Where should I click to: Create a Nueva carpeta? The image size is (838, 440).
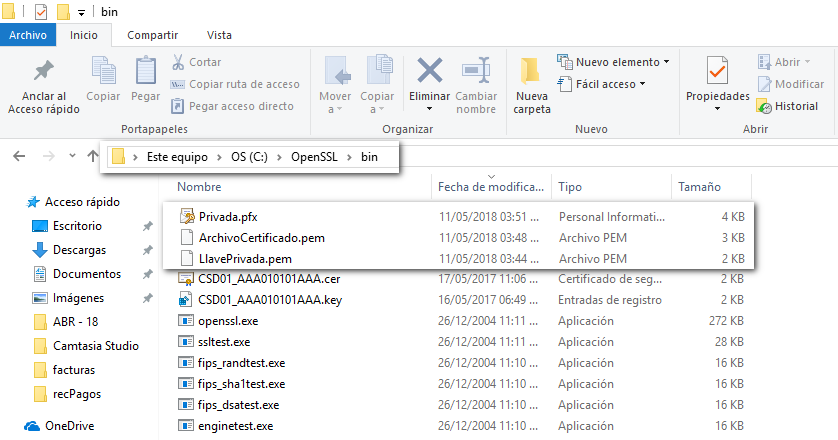(x=532, y=86)
